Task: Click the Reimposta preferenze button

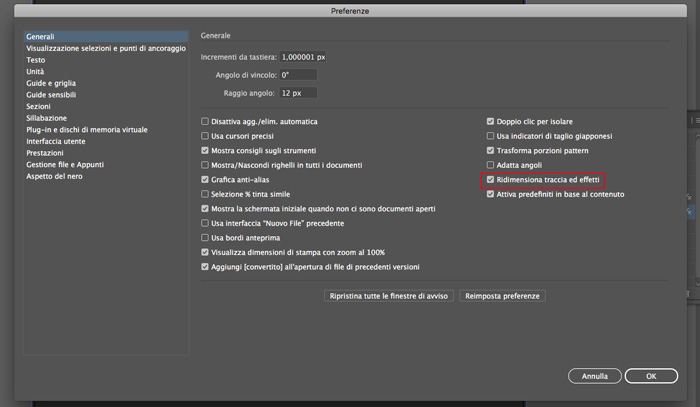Action: coord(502,296)
